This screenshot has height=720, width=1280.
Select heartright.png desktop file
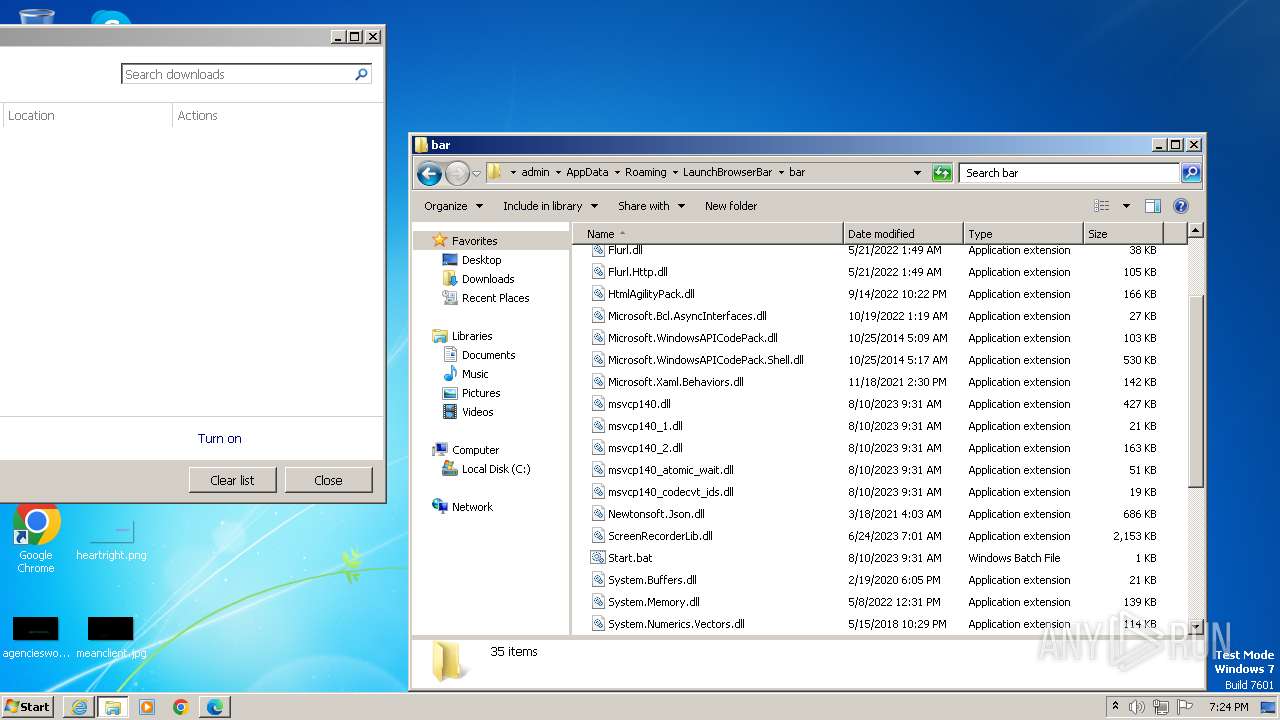point(111,540)
